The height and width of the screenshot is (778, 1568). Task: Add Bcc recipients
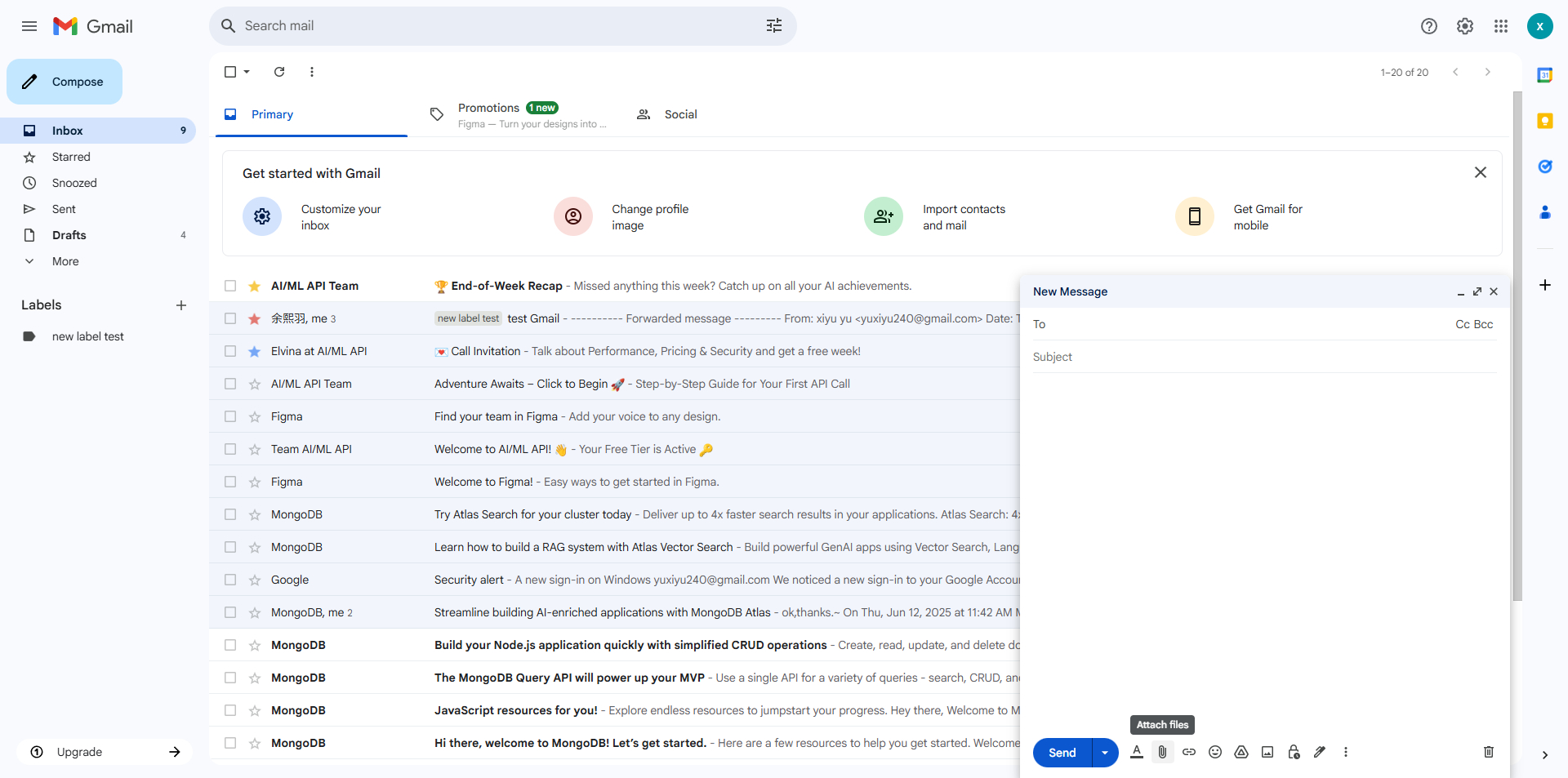click(1484, 324)
